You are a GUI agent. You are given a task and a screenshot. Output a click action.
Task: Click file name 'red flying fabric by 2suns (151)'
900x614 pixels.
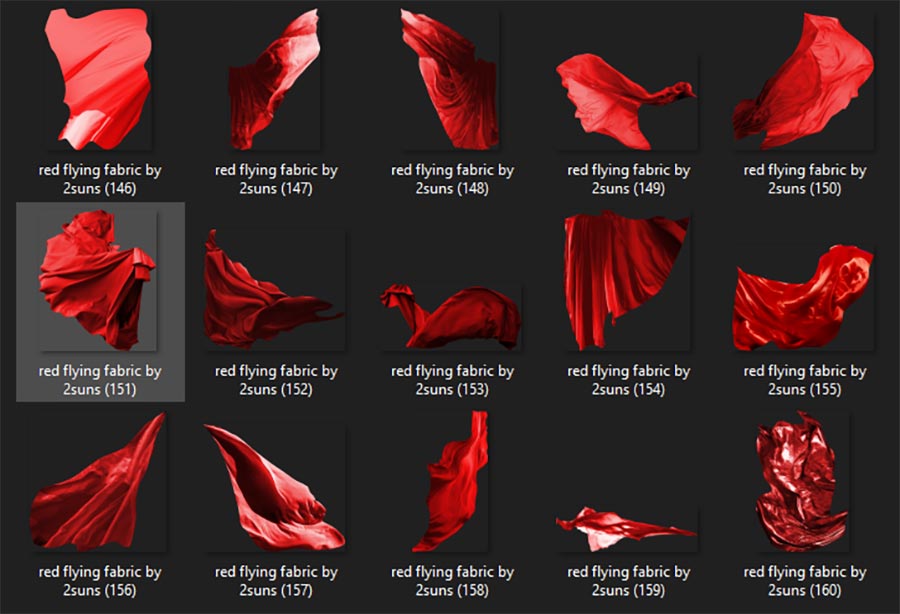(100, 380)
